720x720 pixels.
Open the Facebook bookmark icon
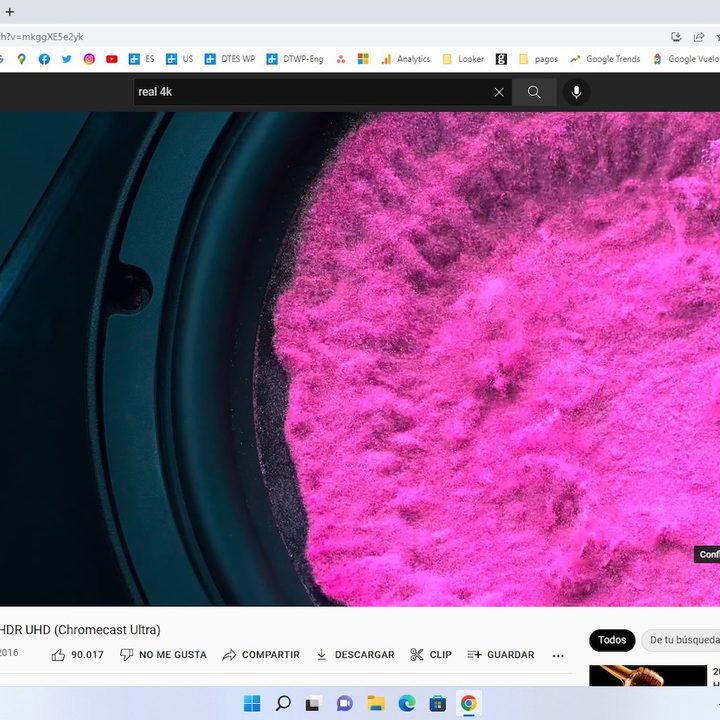(44, 59)
